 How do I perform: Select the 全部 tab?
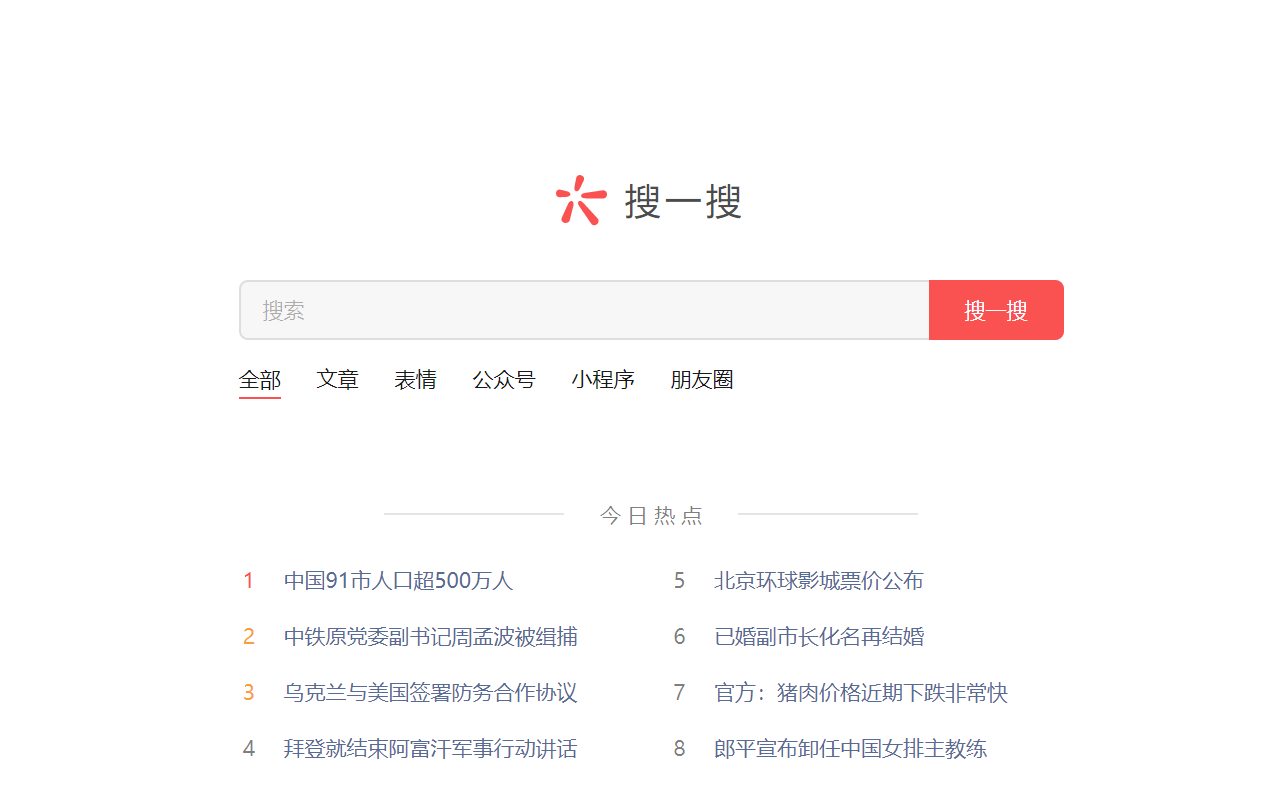(260, 380)
